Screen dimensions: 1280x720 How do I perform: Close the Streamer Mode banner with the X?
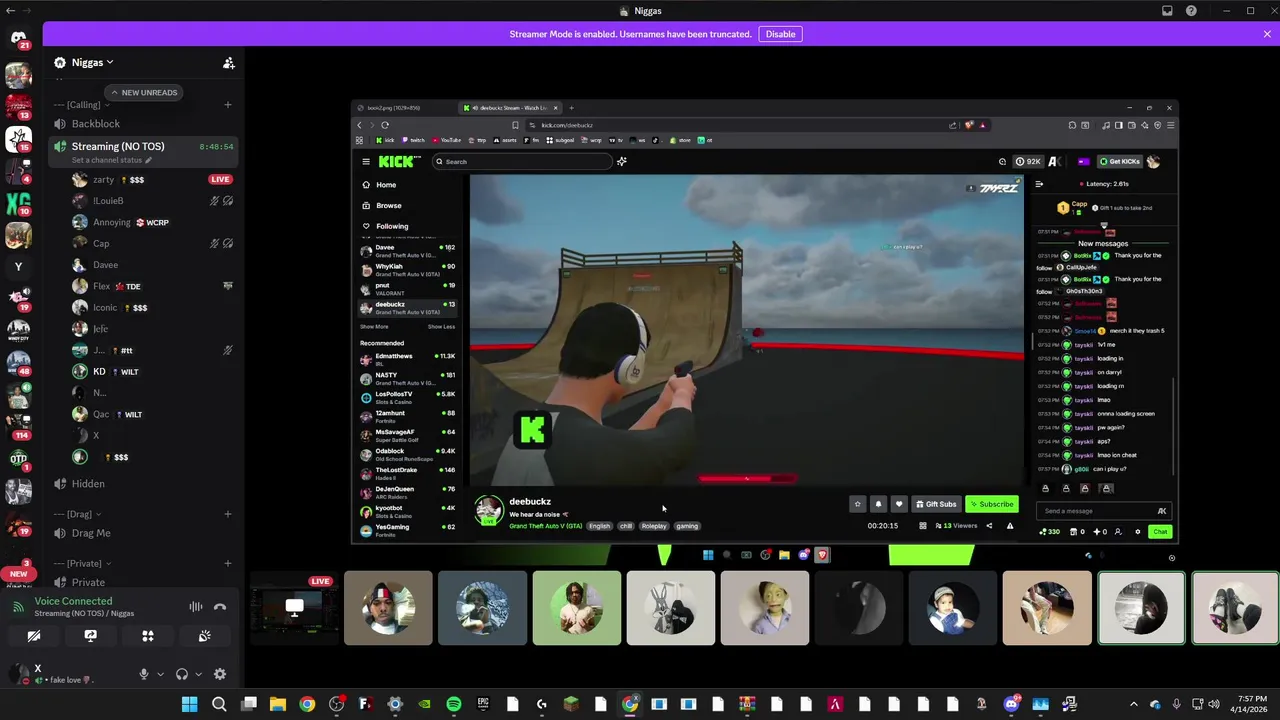[1267, 34]
